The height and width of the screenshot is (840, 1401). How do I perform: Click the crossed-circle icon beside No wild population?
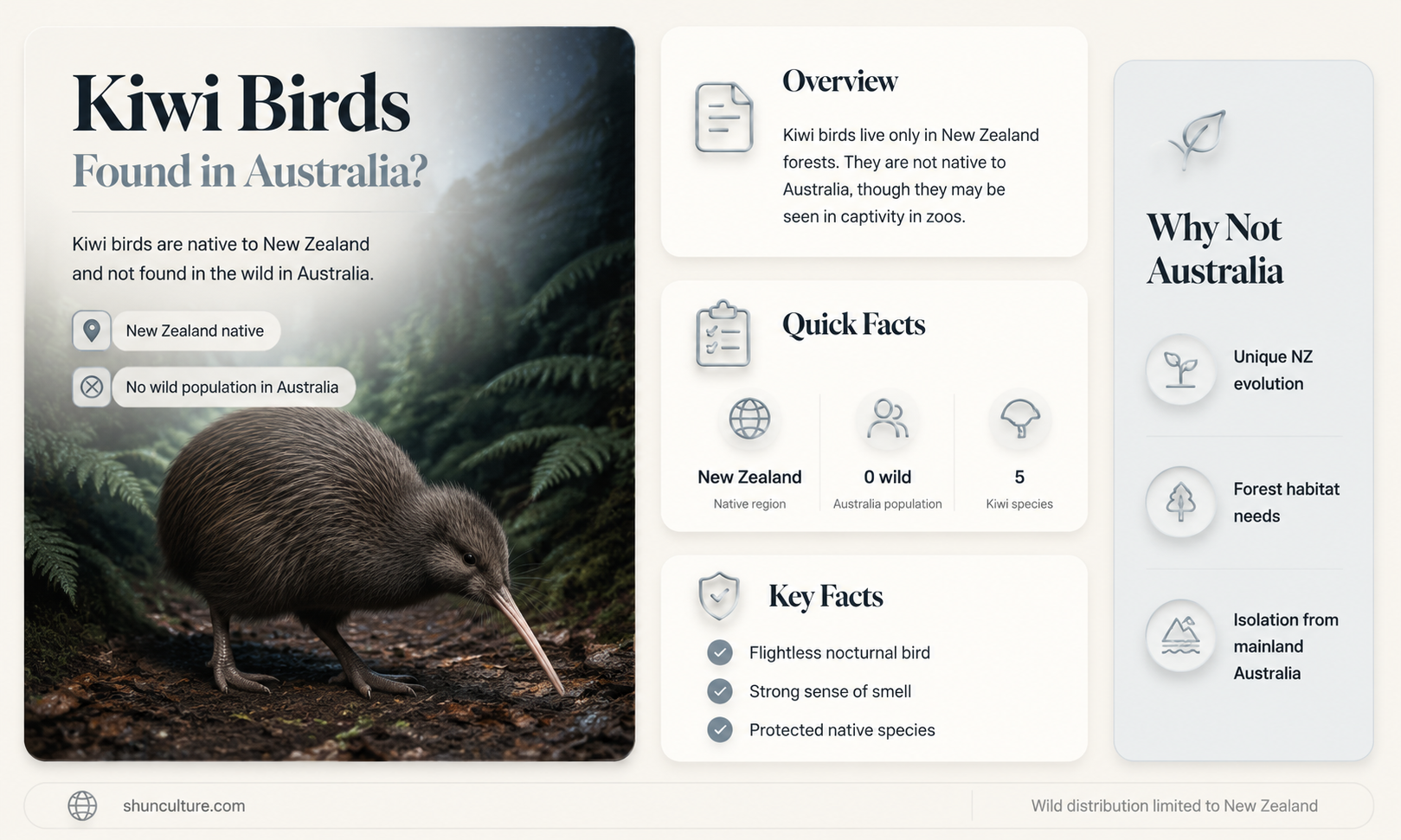(x=91, y=387)
